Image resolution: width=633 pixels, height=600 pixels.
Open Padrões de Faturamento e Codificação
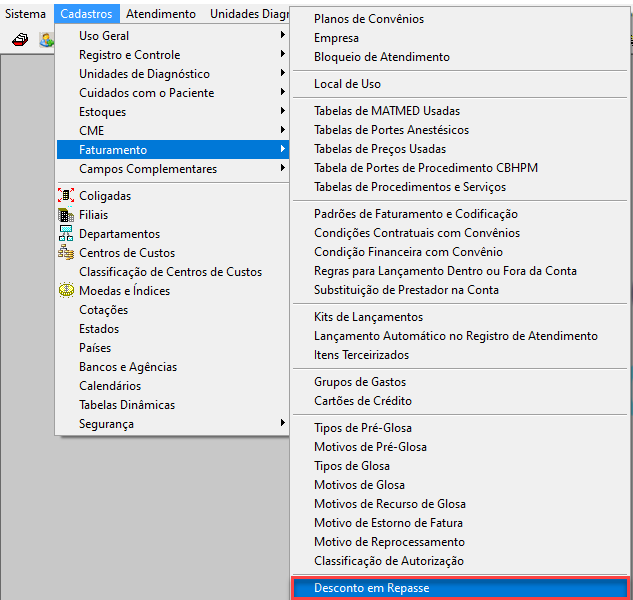[x=460, y=214]
